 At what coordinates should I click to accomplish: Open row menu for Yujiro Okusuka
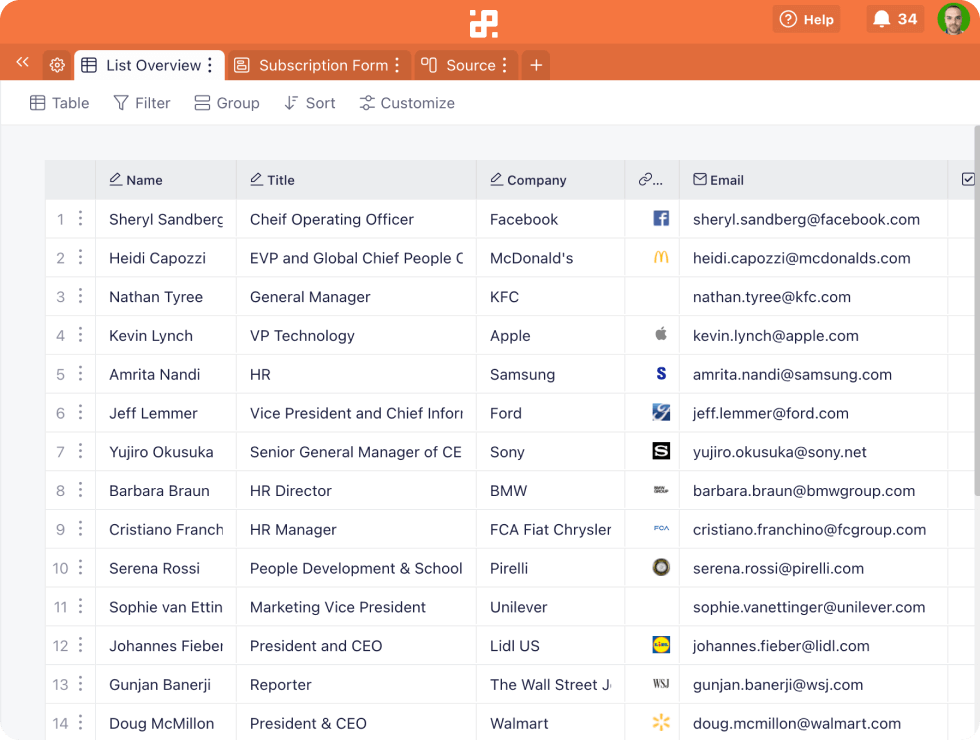pyautogui.click(x=81, y=451)
